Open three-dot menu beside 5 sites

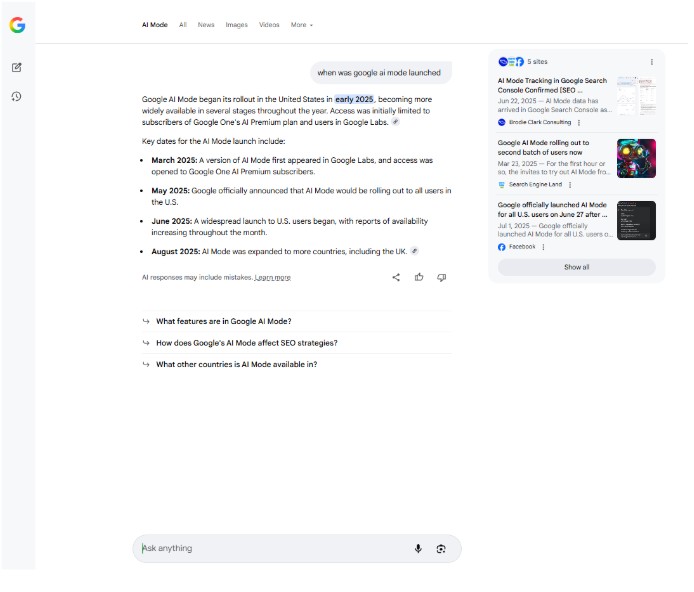tap(652, 62)
